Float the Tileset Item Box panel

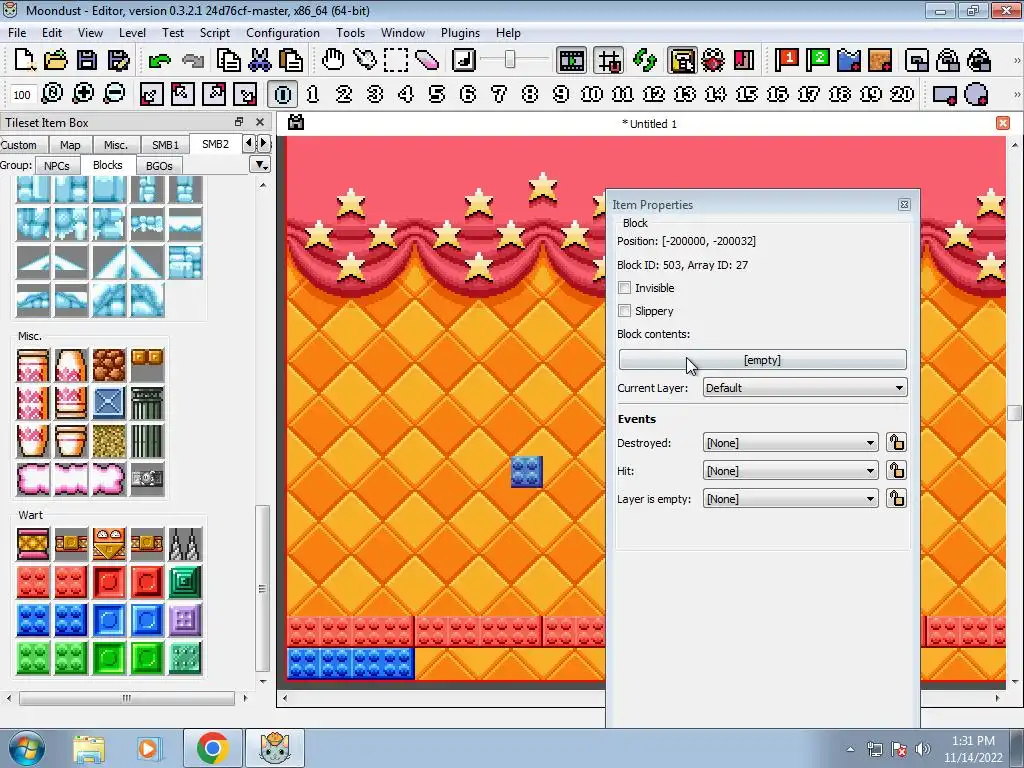tap(238, 122)
